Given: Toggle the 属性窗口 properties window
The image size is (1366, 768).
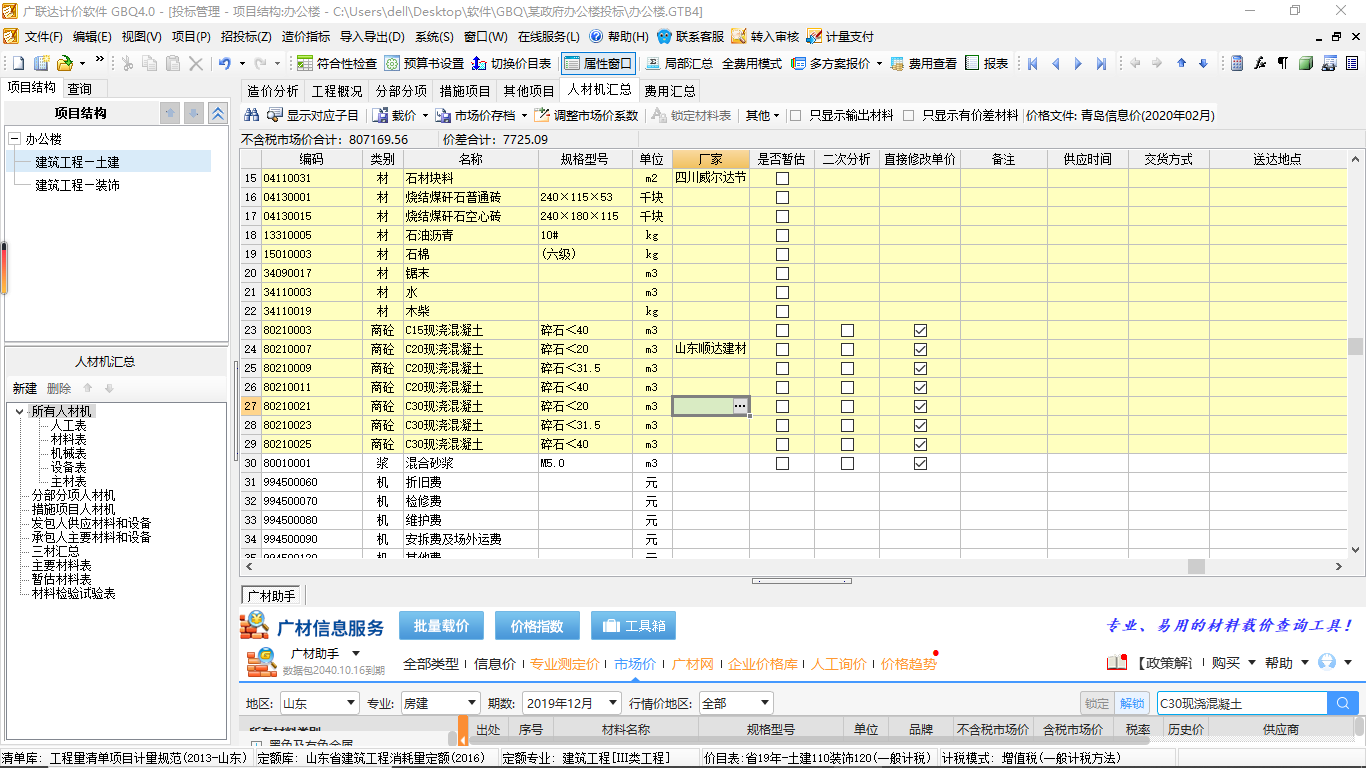Looking at the screenshot, I should (598, 63).
